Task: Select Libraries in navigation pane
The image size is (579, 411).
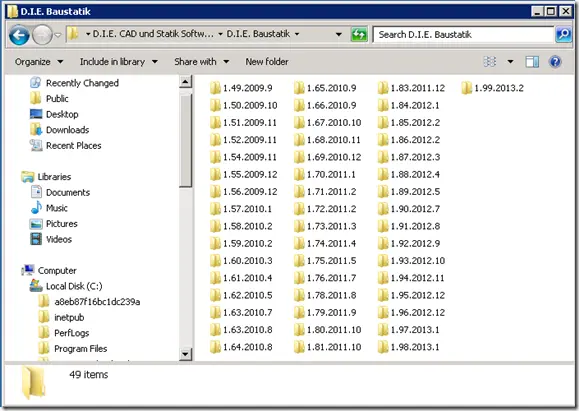Action: click(x=46, y=177)
